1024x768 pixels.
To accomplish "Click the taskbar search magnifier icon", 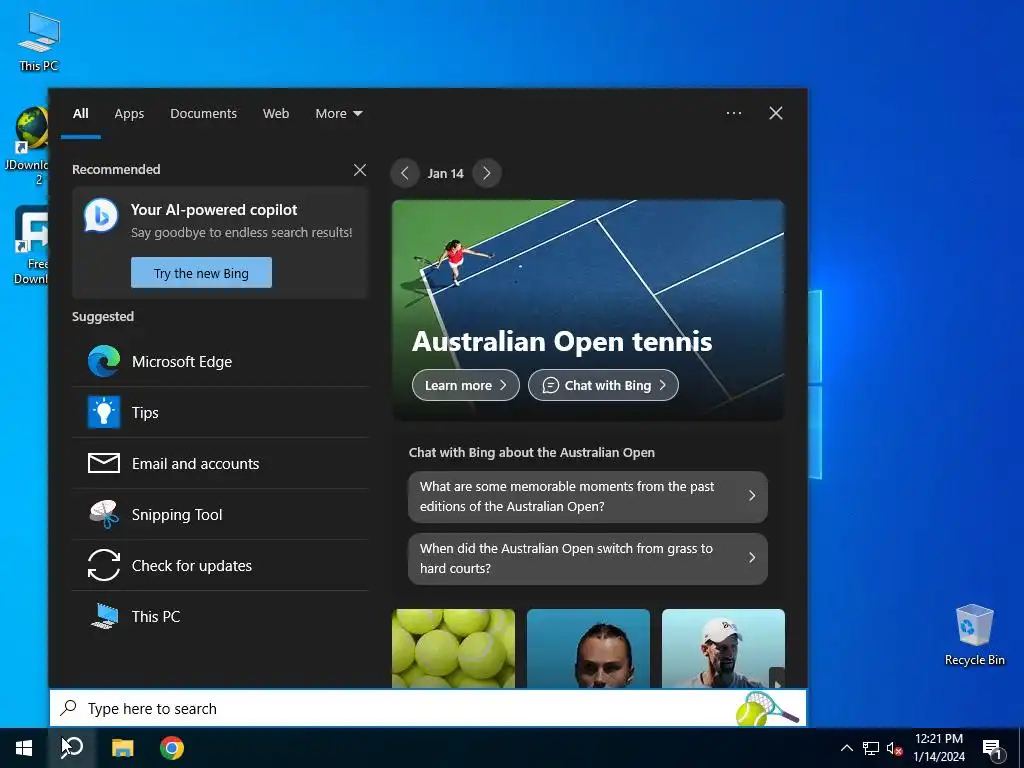I will (x=72, y=748).
